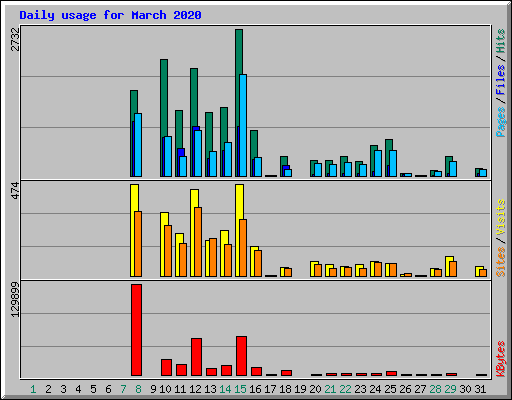Click day "30" on the x-axis
512x400 pixels.
click(465, 389)
